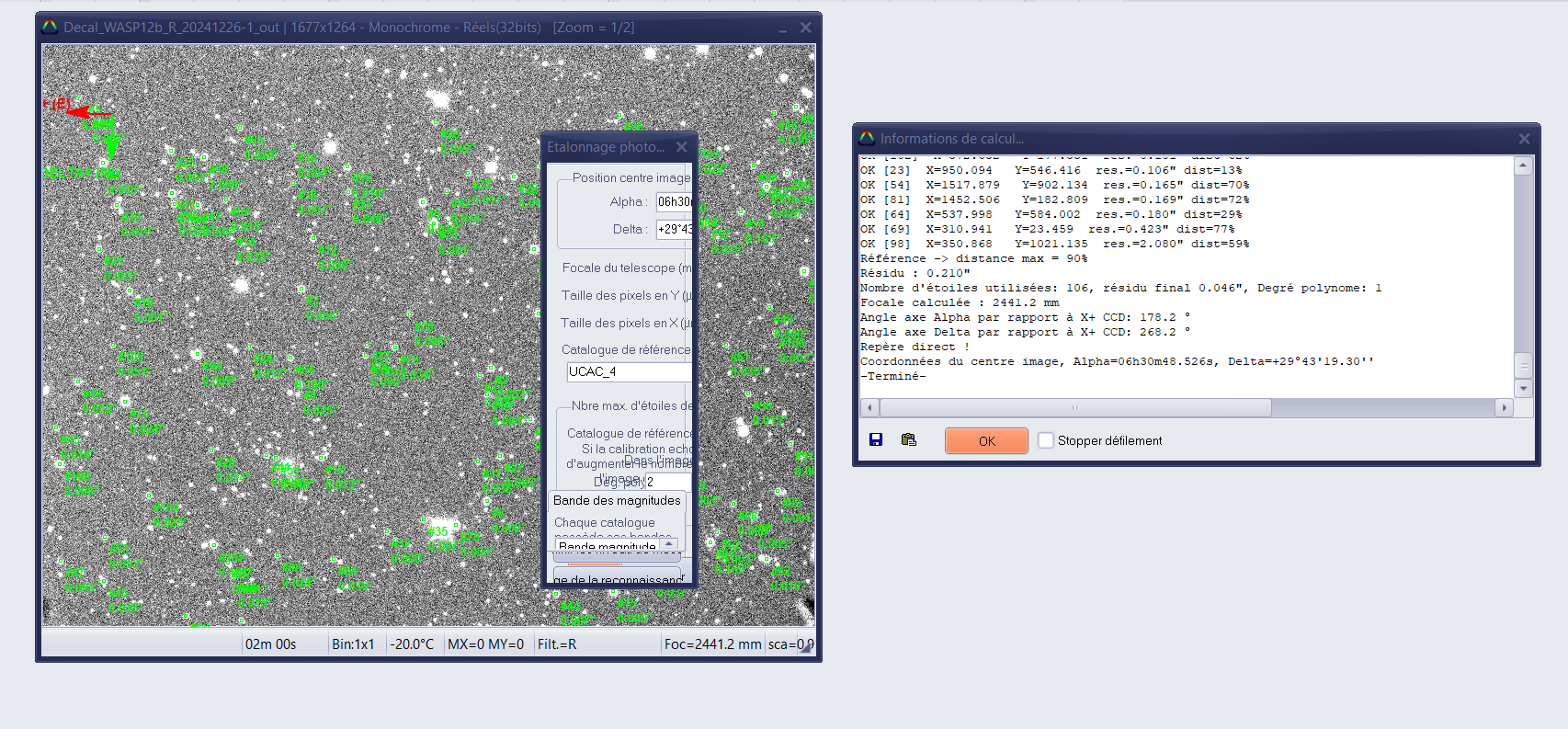Click the log scroll-up arrow
1568x729 pixels.
tap(1523, 166)
